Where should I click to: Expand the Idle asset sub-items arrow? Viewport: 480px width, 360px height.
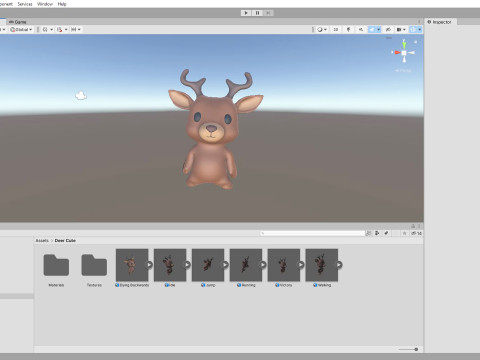coord(187,265)
